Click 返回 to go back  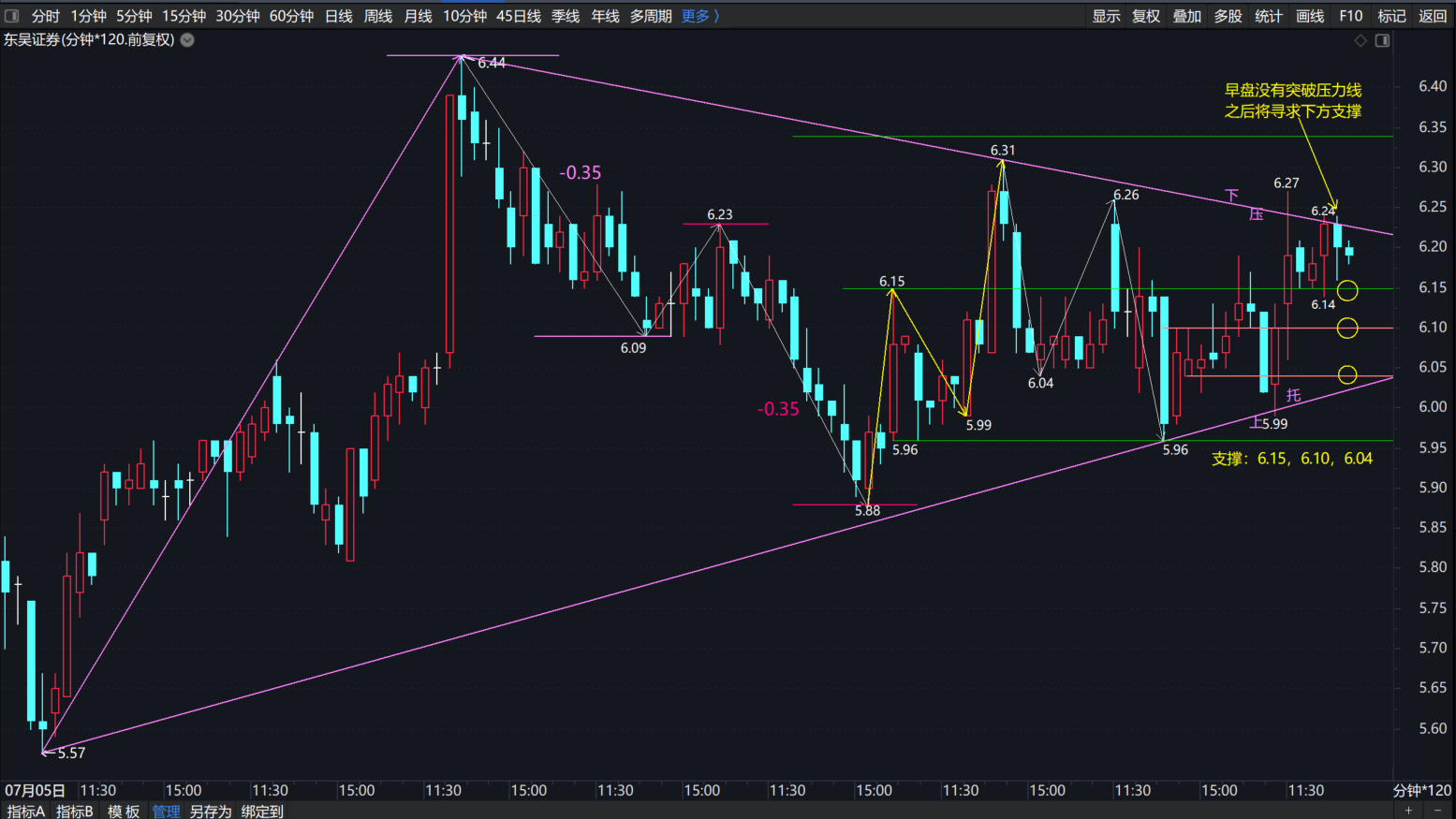click(1433, 16)
